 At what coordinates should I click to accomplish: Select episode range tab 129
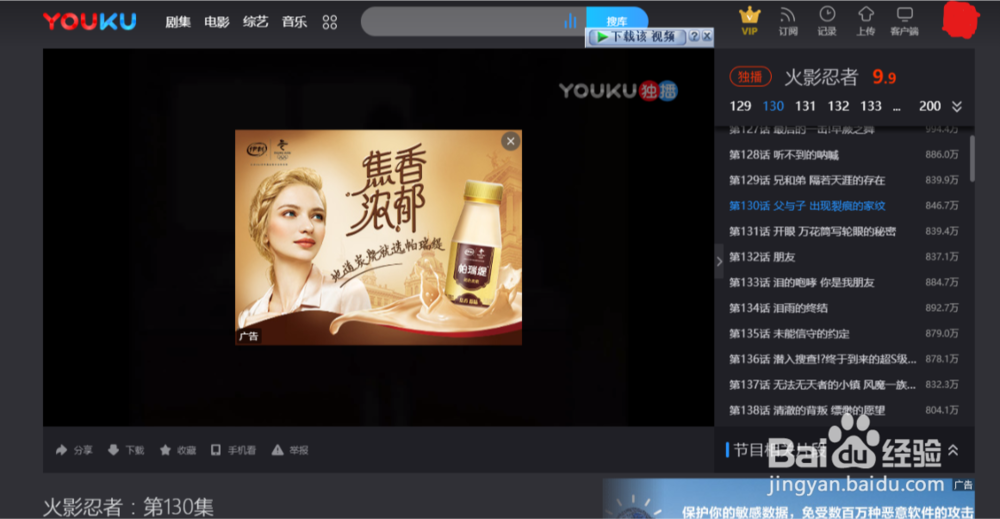pos(740,106)
